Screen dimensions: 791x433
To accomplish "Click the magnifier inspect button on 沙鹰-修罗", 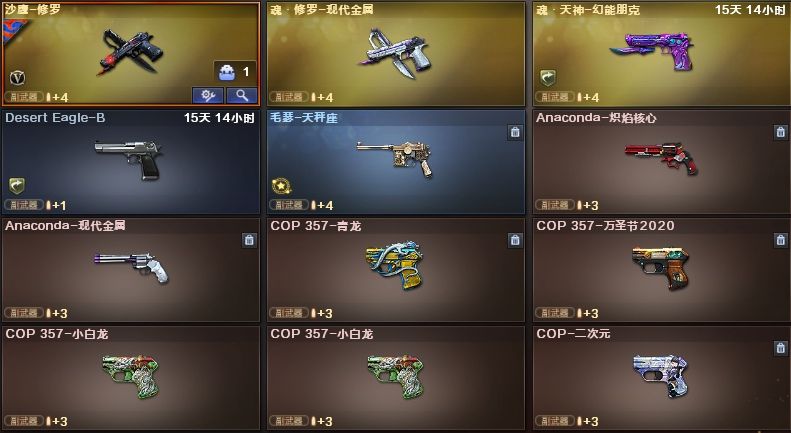I will (x=242, y=95).
